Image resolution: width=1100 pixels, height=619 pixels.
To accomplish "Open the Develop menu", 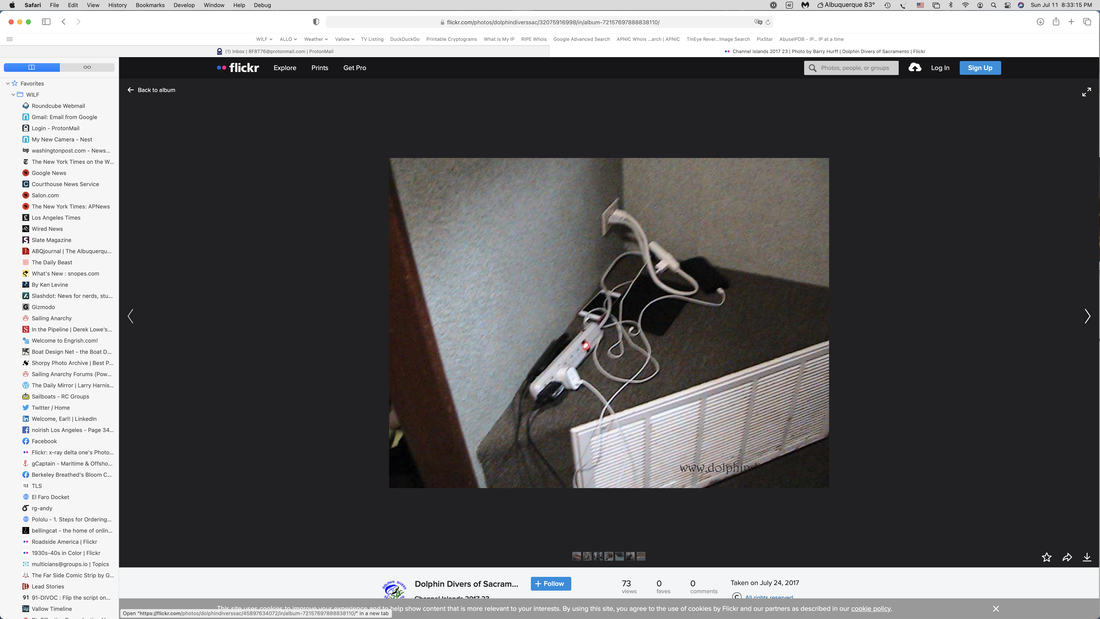I will click(184, 5).
